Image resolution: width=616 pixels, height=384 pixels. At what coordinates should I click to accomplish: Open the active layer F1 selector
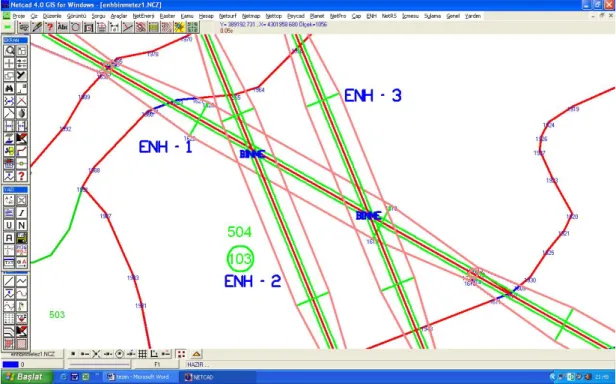click(x=157, y=364)
